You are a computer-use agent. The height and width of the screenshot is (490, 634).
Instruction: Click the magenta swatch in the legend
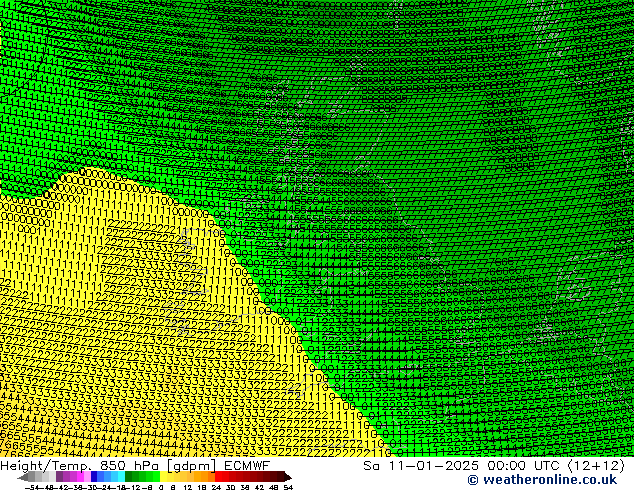pyautogui.click(x=80, y=476)
